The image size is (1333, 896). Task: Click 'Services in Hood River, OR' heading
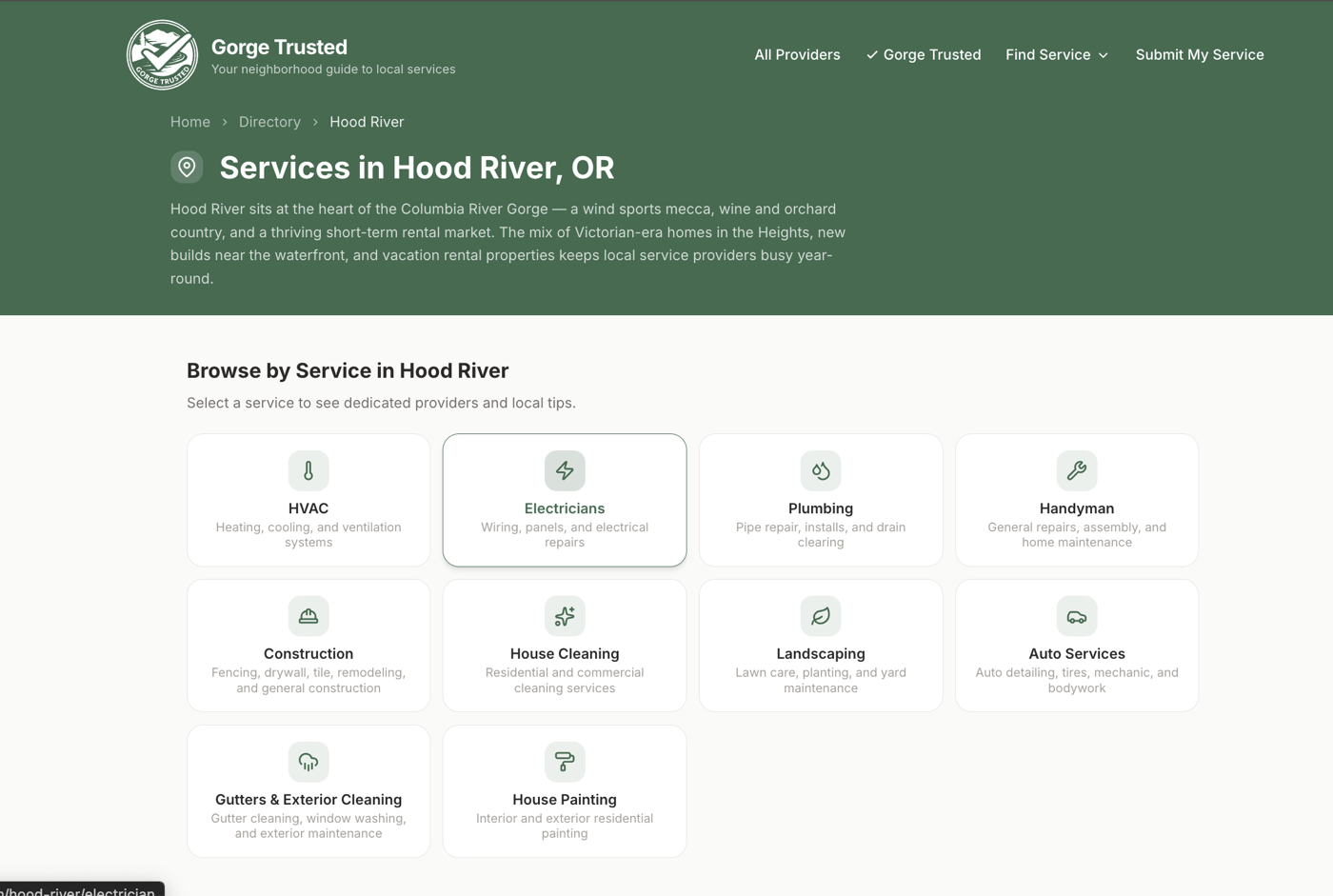(x=417, y=168)
